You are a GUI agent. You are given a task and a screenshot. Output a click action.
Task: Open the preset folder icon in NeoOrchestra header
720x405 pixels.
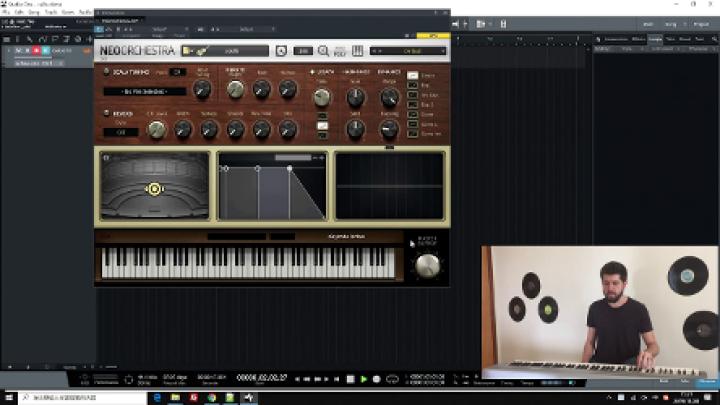[x=188, y=51]
